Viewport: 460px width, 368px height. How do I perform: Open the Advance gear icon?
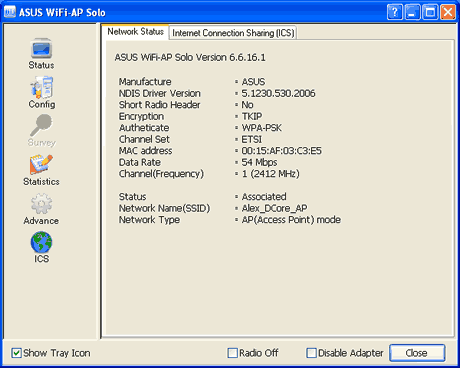[41, 203]
